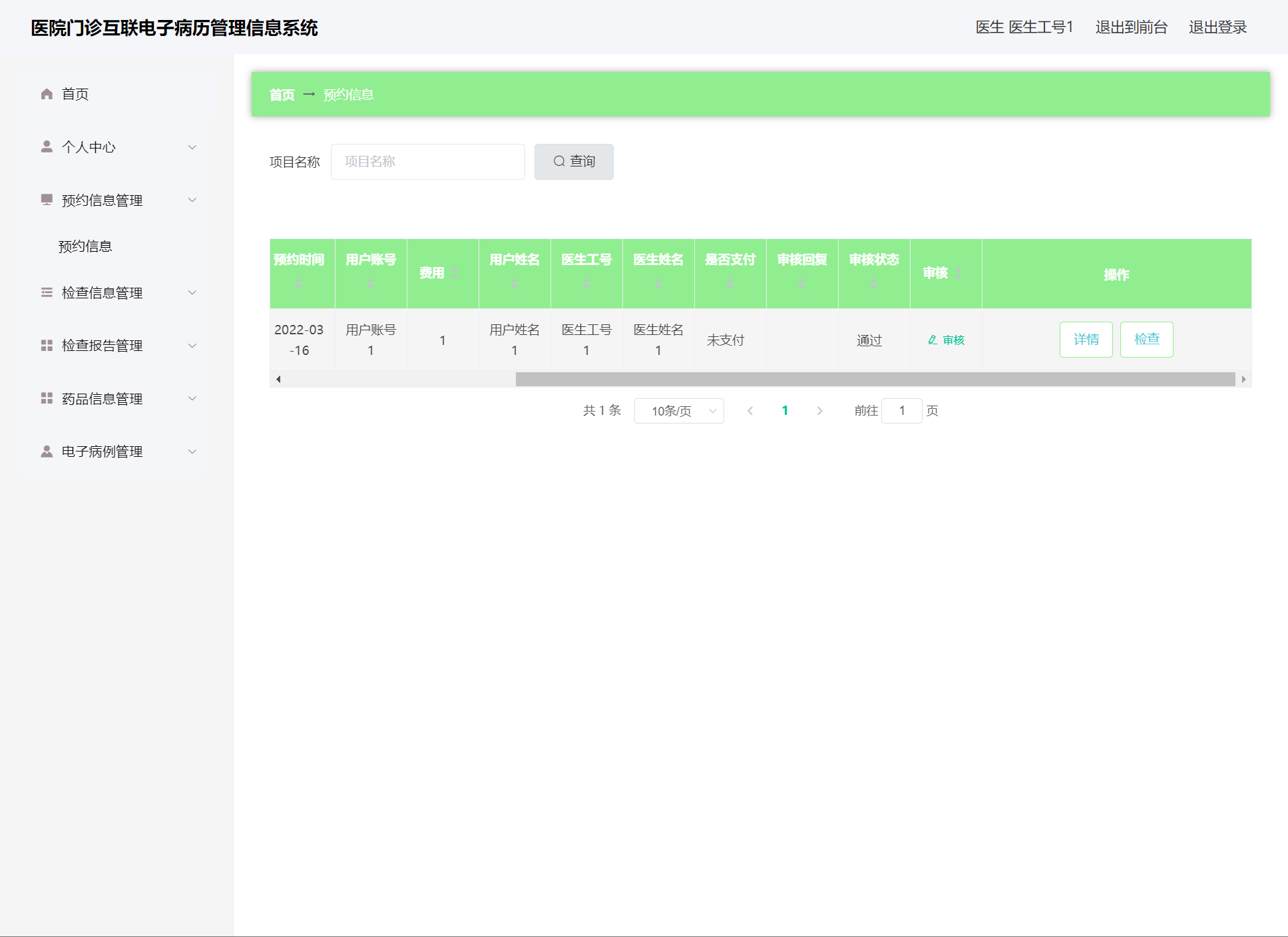Click the monitor icon beside 预约信息管理
Screen dimensions: 1288x937
click(x=47, y=200)
